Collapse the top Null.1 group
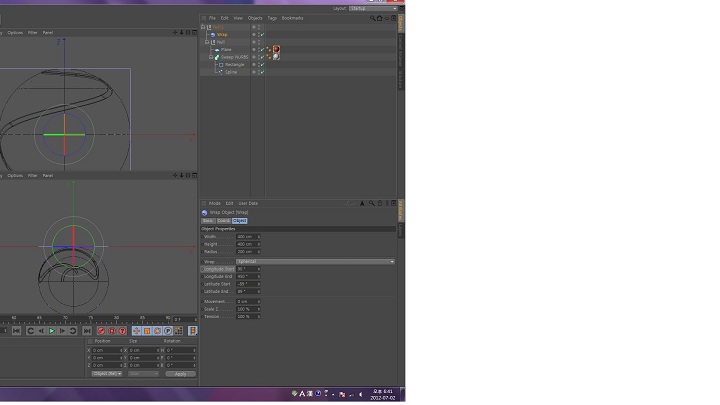The height and width of the screenshot is (405, 720). (x=203, y=27)
